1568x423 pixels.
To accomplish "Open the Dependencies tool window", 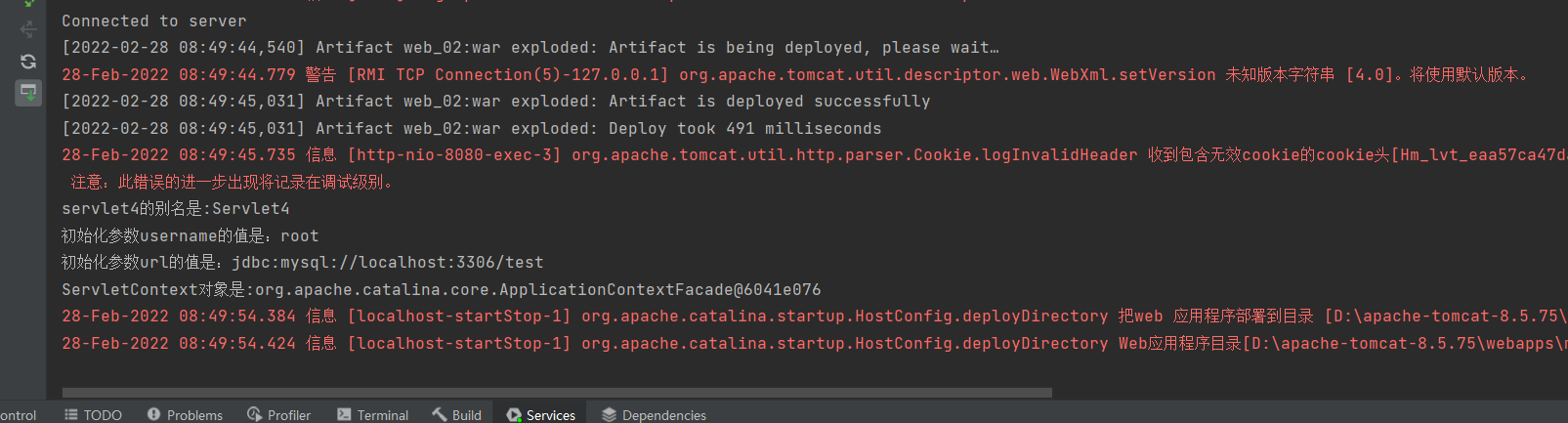I will pos(655,415).
